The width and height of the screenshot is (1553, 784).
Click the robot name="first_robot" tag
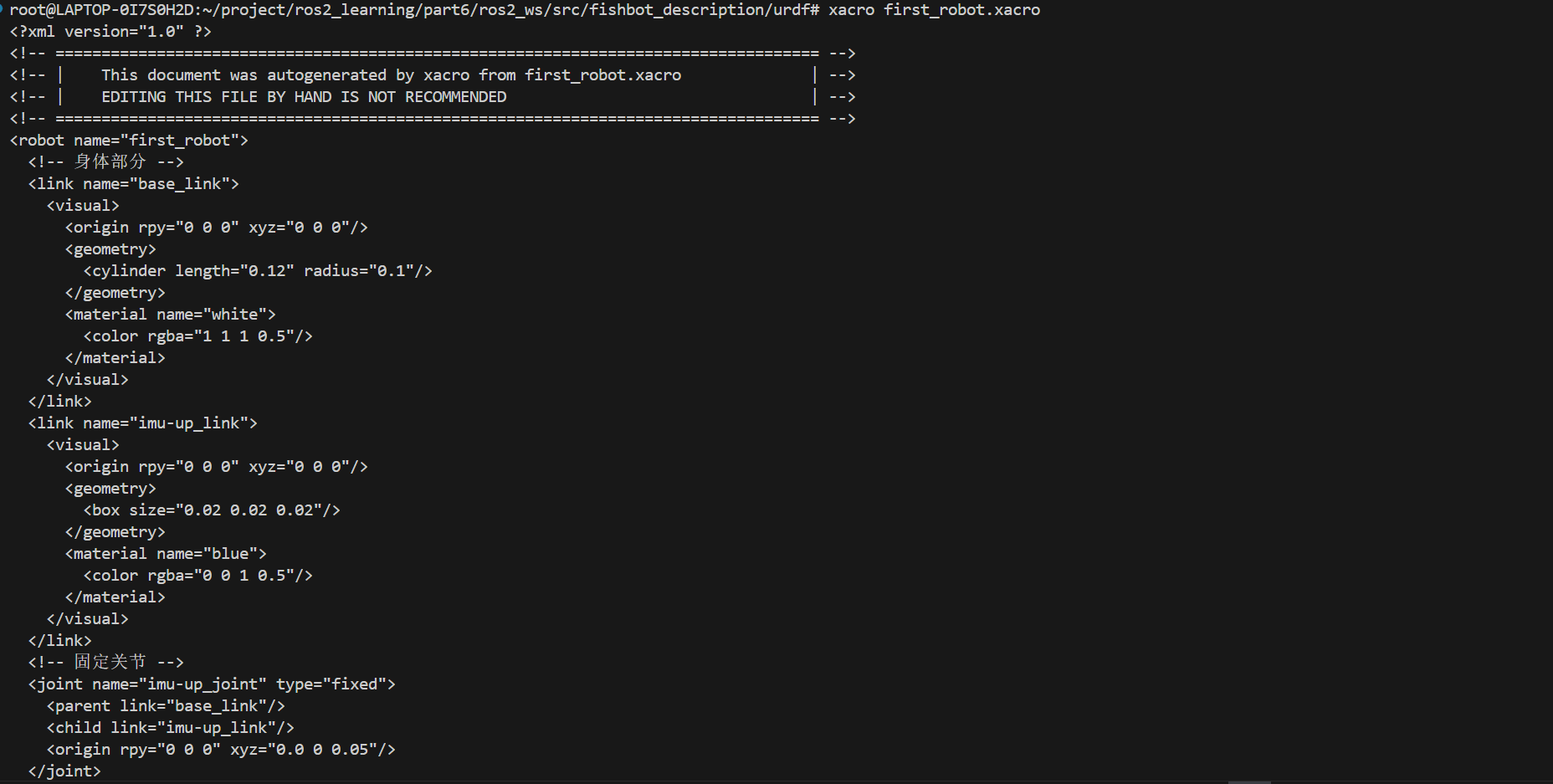(129, 141)
